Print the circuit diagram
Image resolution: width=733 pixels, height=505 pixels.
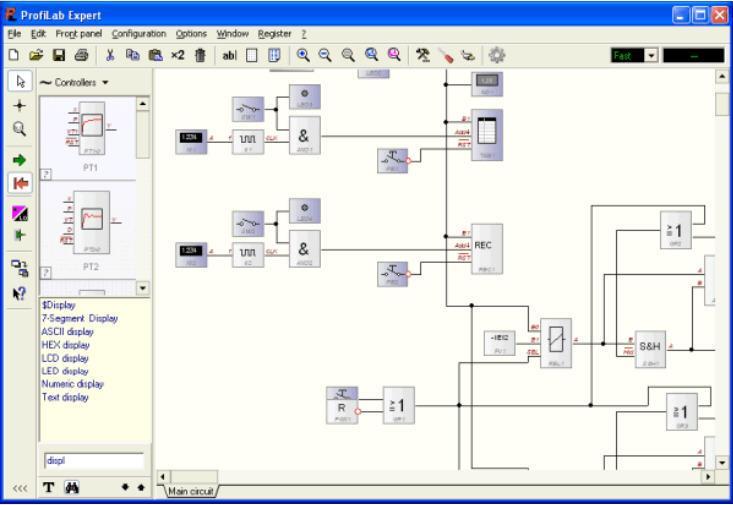click(x=81, y=55)
